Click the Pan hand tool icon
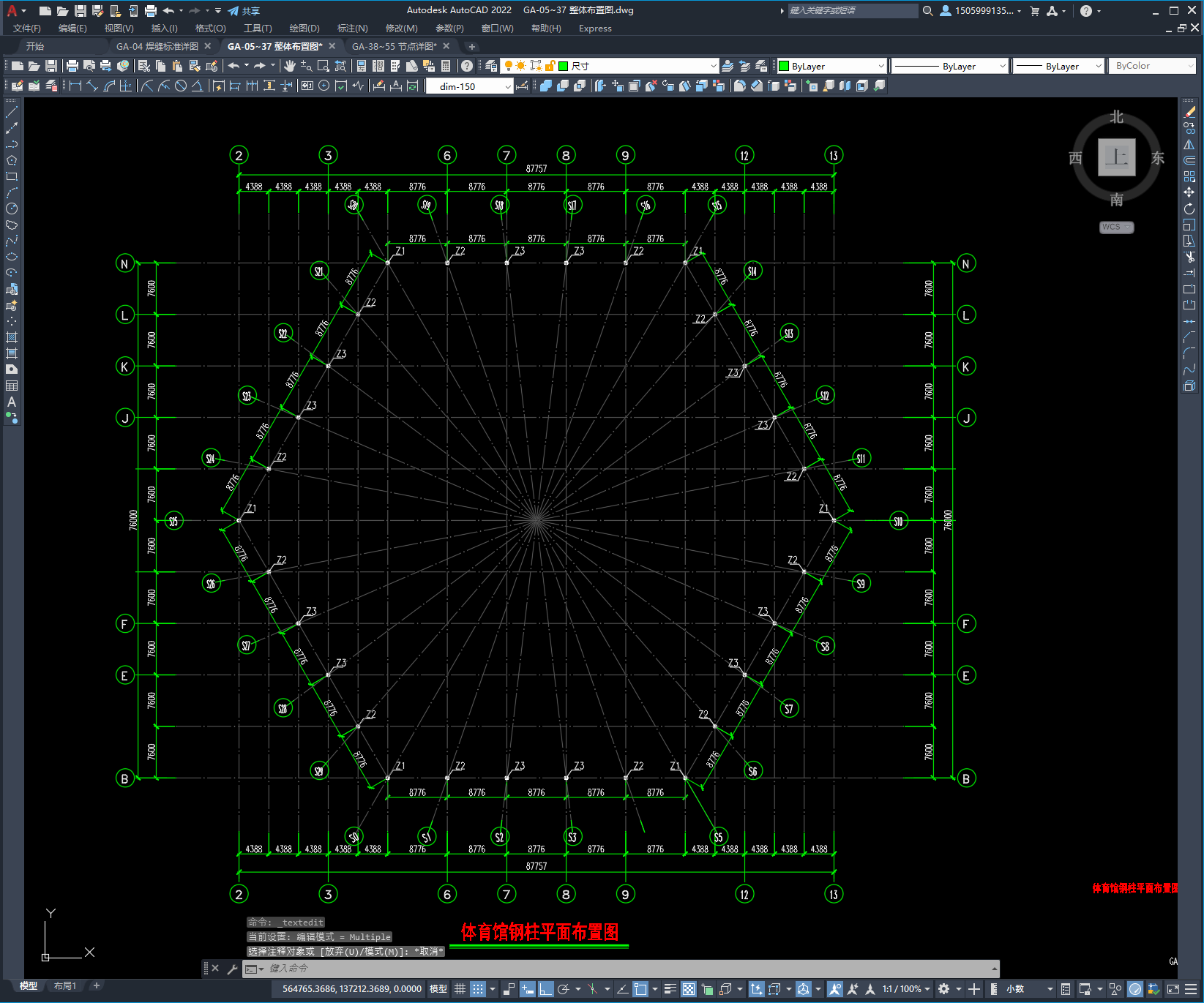1204x1003 pixels. pos(290,66)
